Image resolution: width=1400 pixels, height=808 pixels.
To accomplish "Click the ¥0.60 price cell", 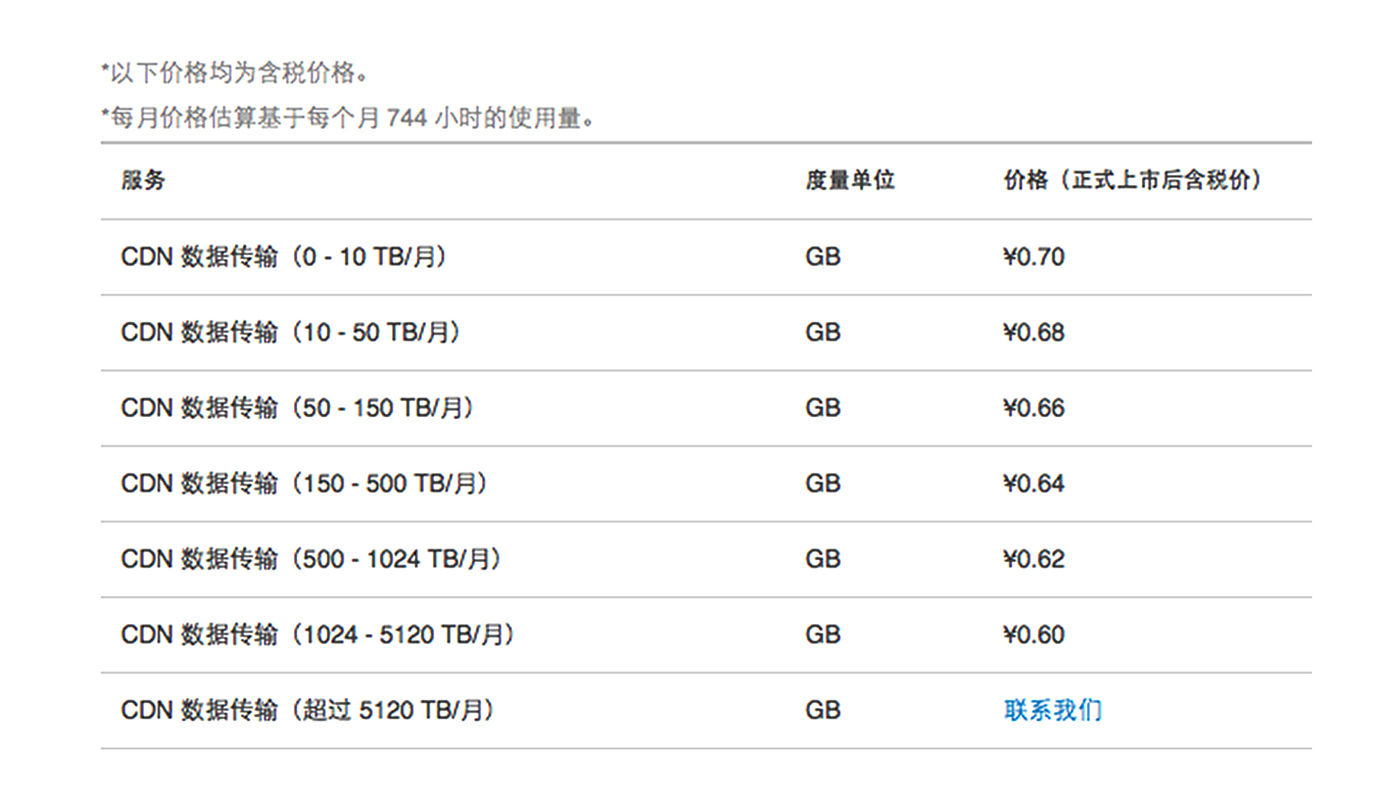I will (1033, 635).
